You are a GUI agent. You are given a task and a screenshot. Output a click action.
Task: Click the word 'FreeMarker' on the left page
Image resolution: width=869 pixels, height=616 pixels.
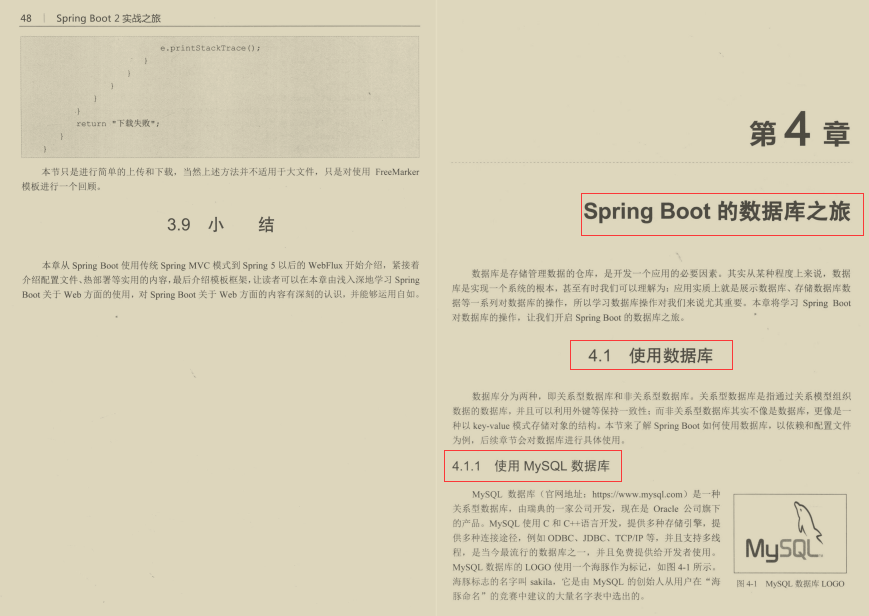(397, 172)
